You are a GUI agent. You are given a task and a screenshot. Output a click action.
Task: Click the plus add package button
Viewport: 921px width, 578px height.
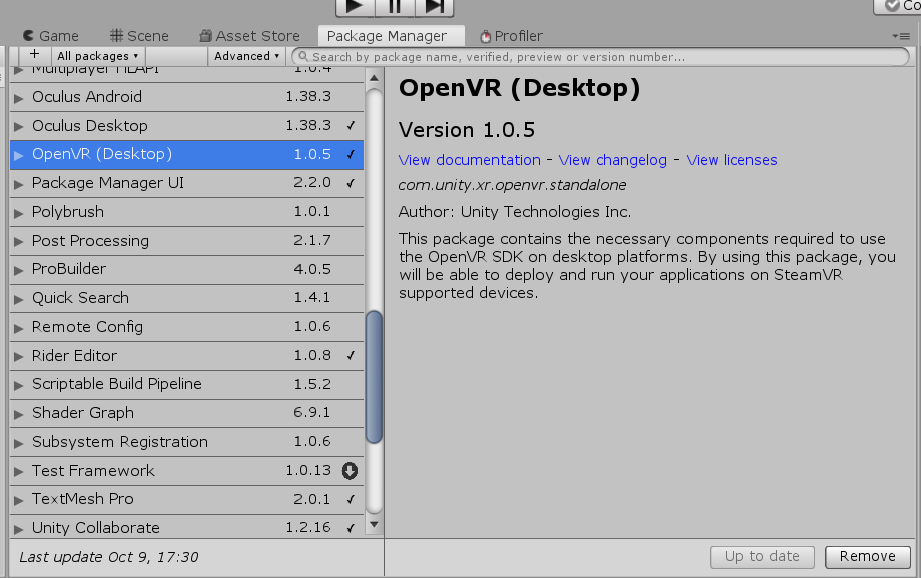(35, 55)
